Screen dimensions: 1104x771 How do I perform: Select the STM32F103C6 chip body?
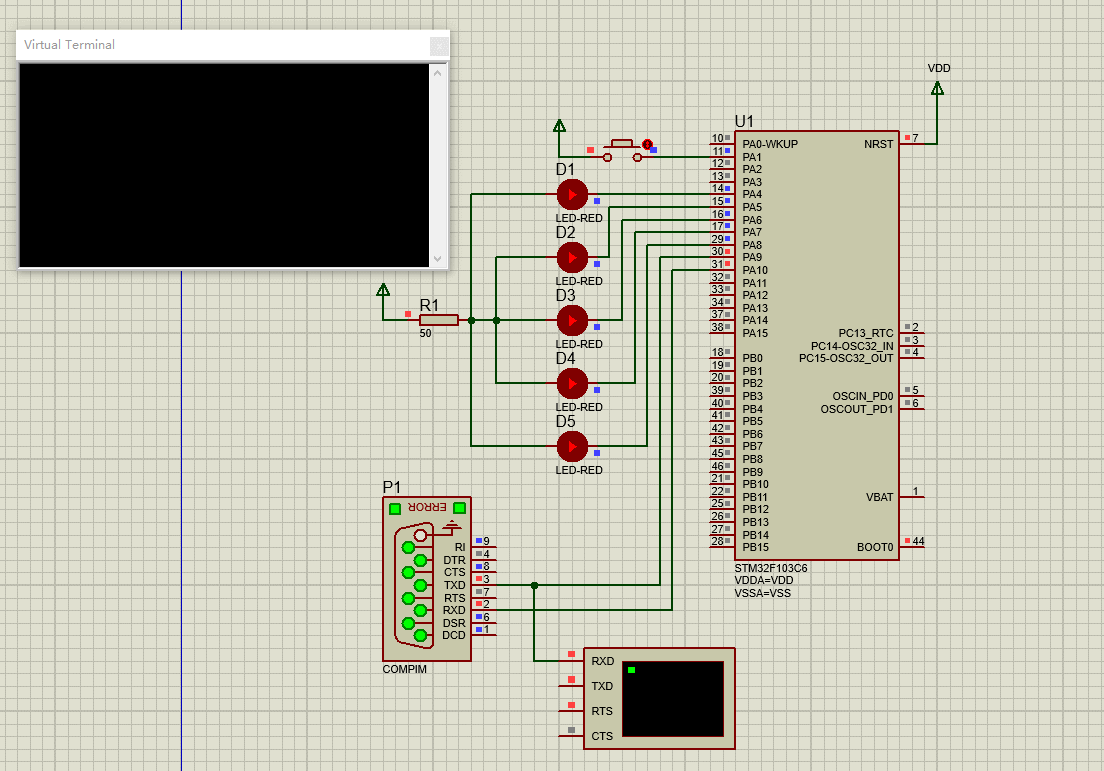click(816, 345)
